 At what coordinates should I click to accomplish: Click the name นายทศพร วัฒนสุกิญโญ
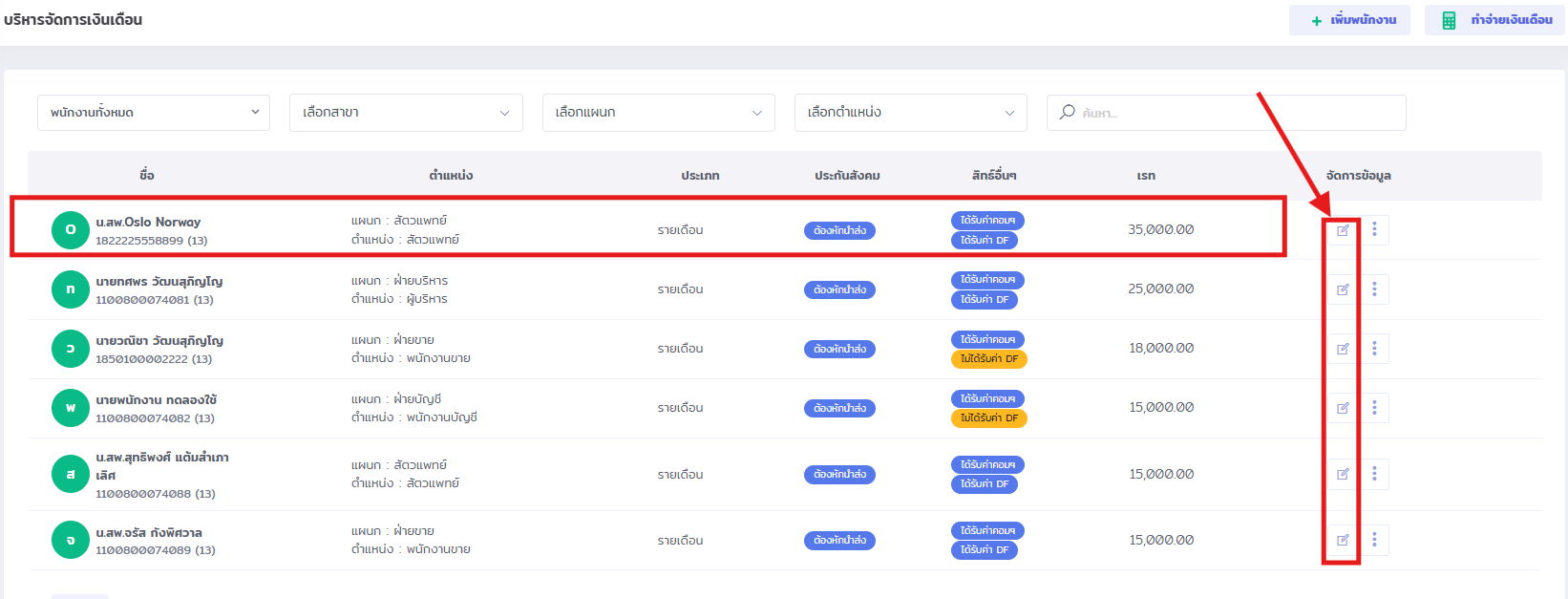[x=159, y=282]
